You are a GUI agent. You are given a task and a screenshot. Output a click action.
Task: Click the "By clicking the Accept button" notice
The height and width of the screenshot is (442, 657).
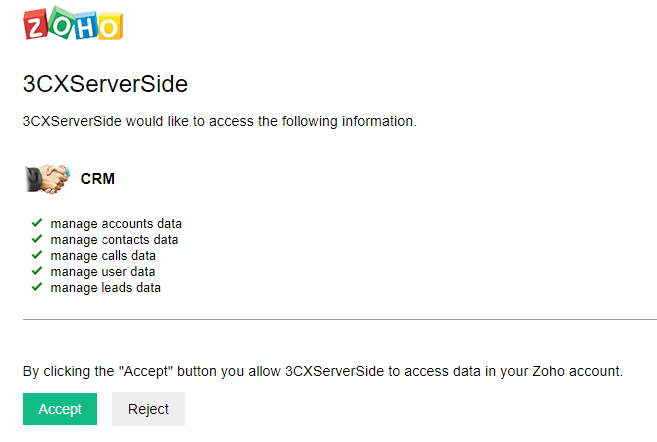(x=323, y=371)
